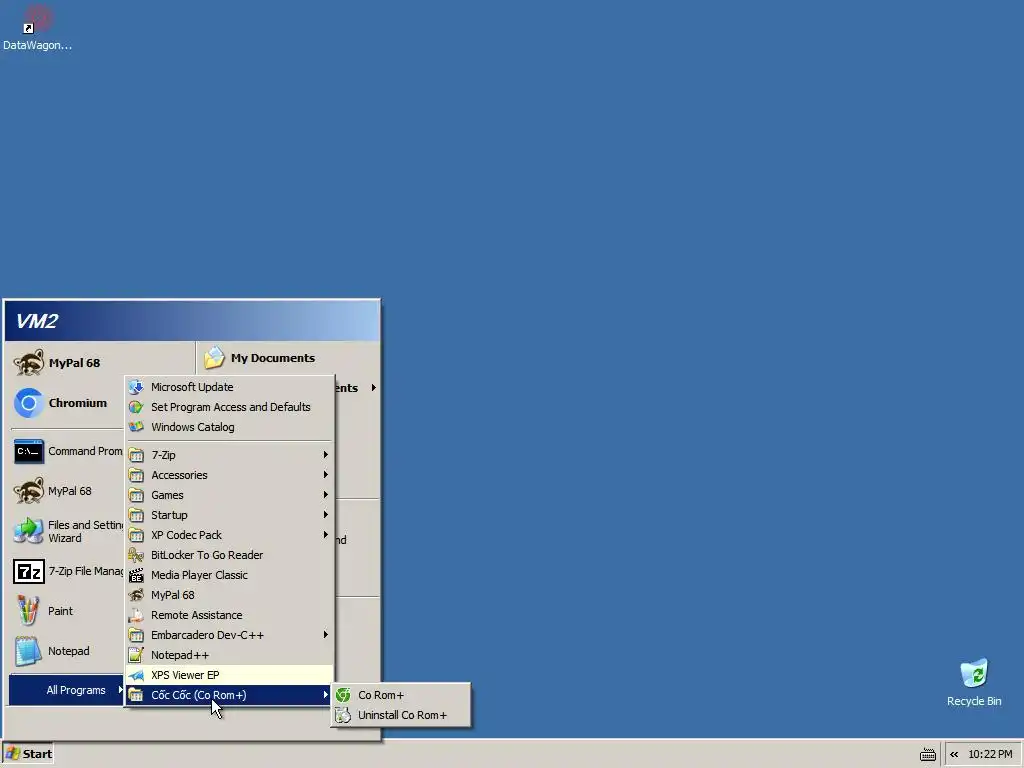Image resolution: width=1024 pixels, height=768 pixels.
Task: Click the My Documents folder icon
Action: click(215, 358)
